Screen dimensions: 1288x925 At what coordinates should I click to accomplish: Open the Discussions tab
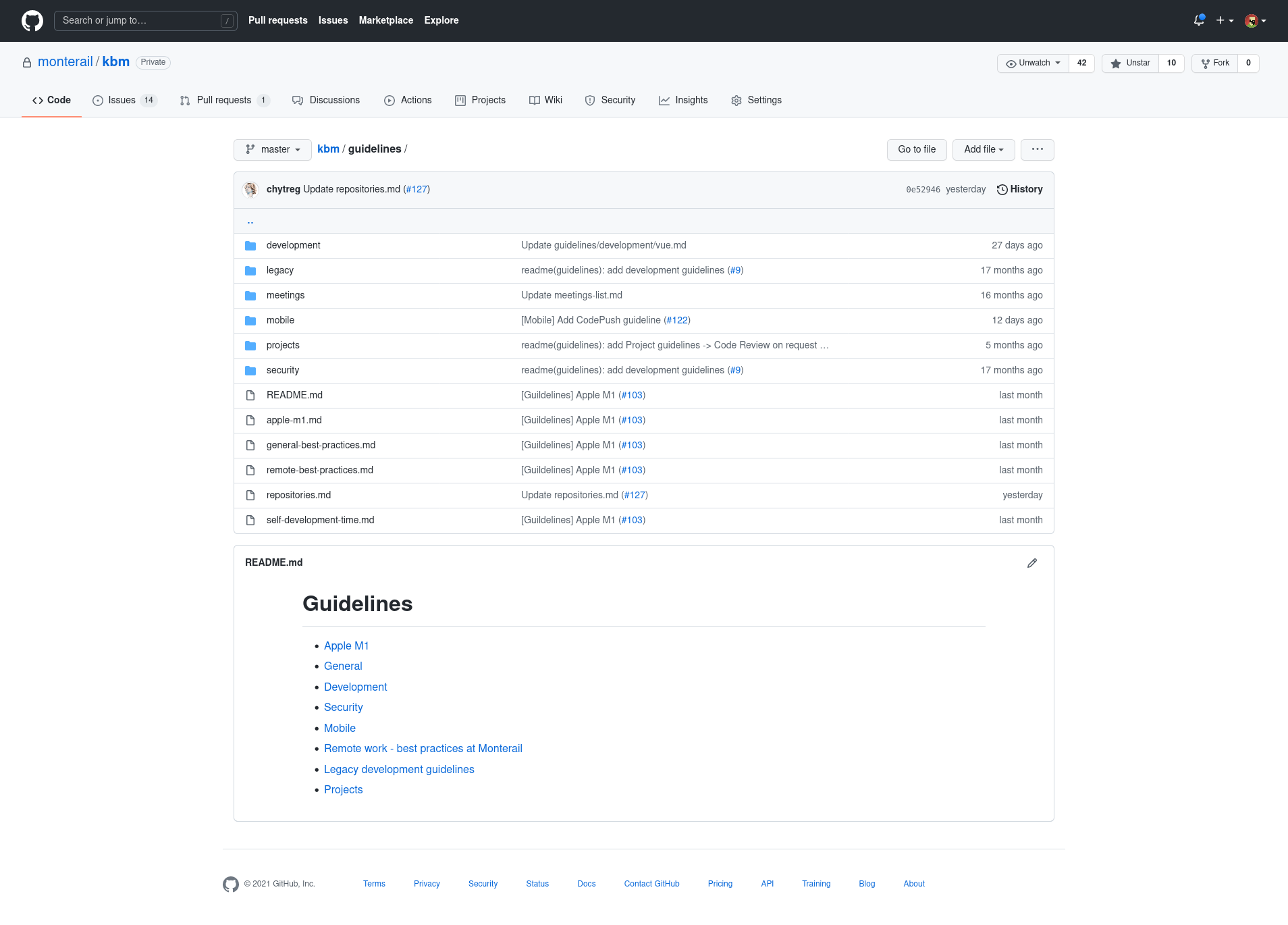(326, 100)
